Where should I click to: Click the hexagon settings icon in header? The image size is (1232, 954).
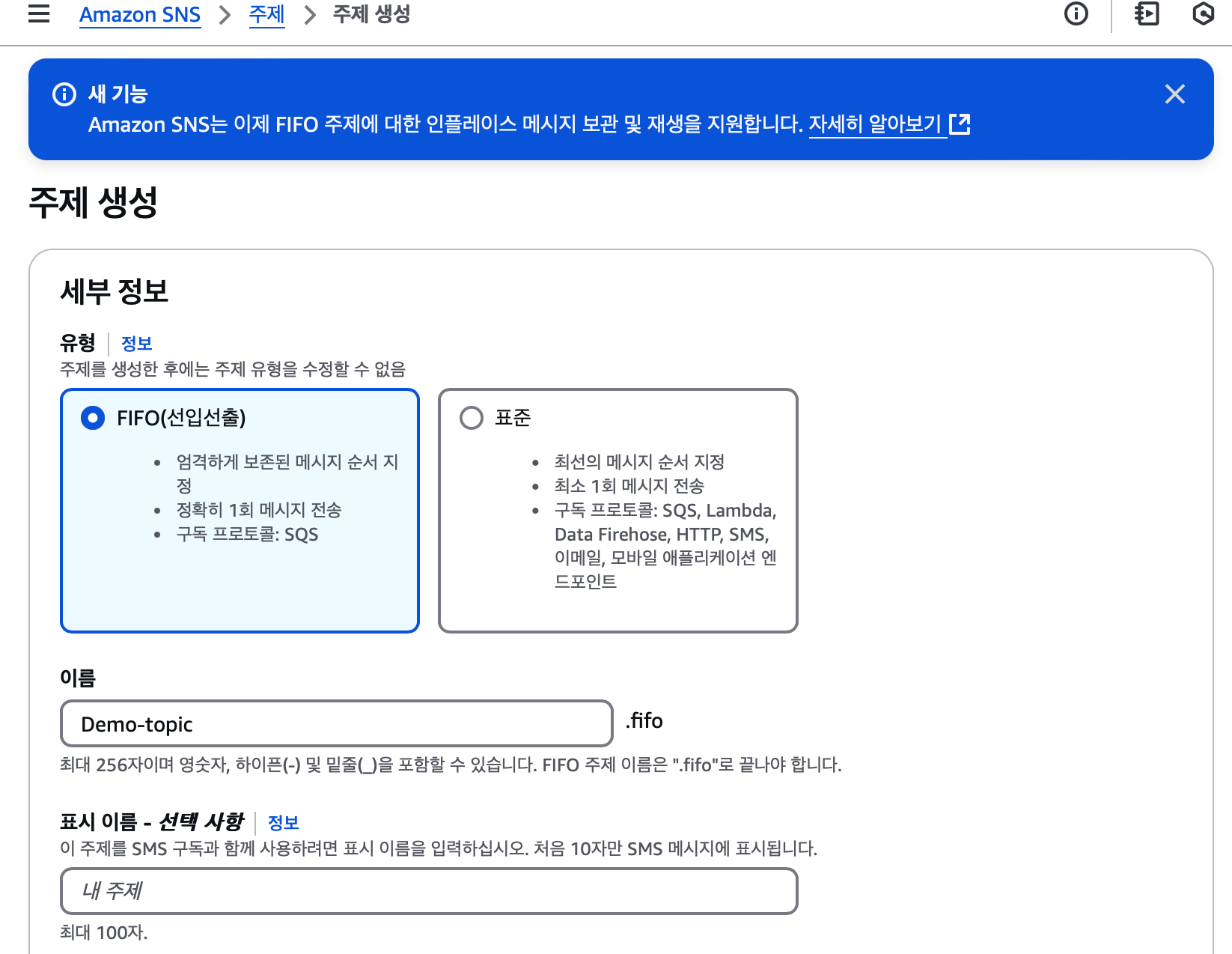point(1203,13)
